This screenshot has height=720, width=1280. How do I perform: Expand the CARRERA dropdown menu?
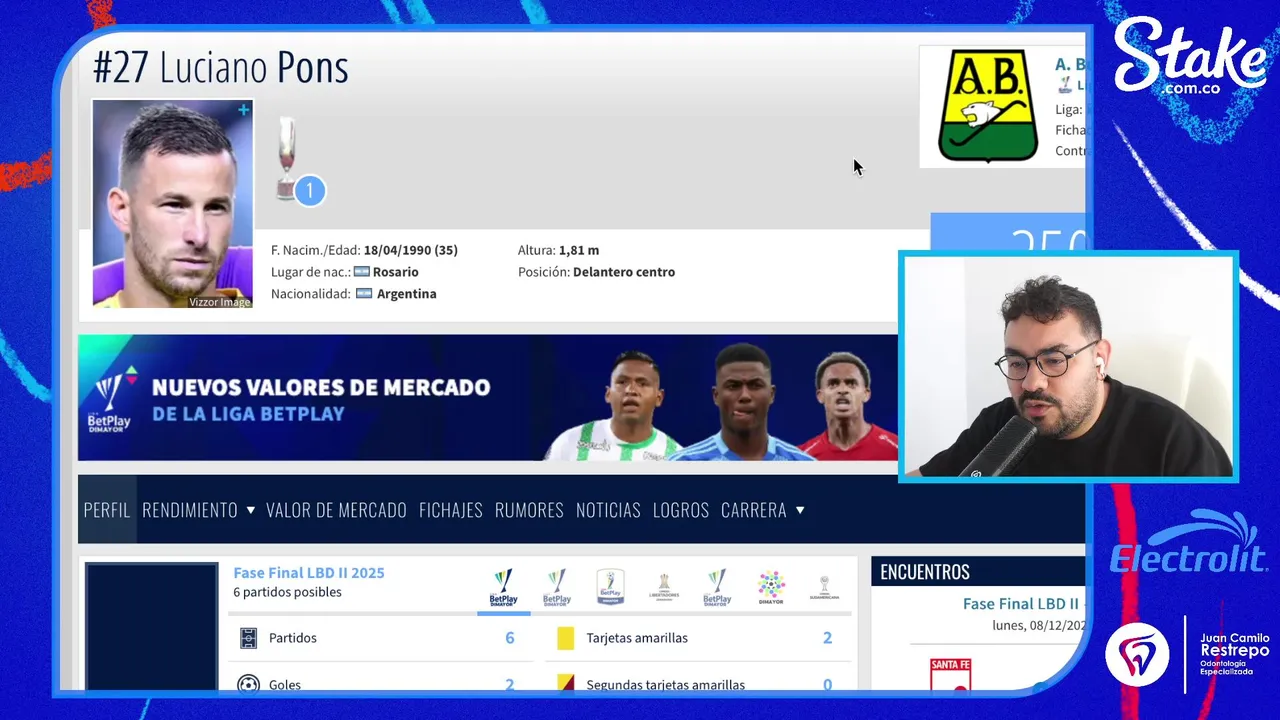[x=763, y=510]
